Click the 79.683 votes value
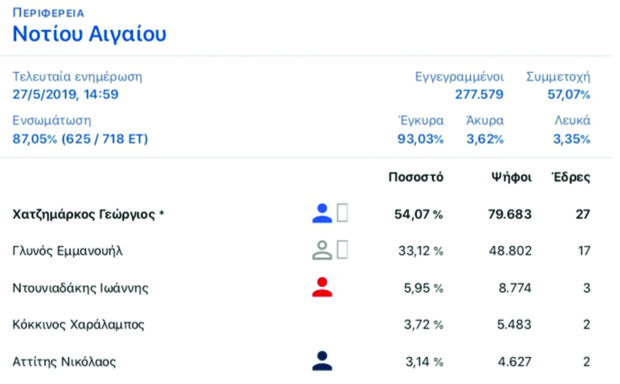The width and height of the screenshot is (620, 384). click(x=510, y=214)
